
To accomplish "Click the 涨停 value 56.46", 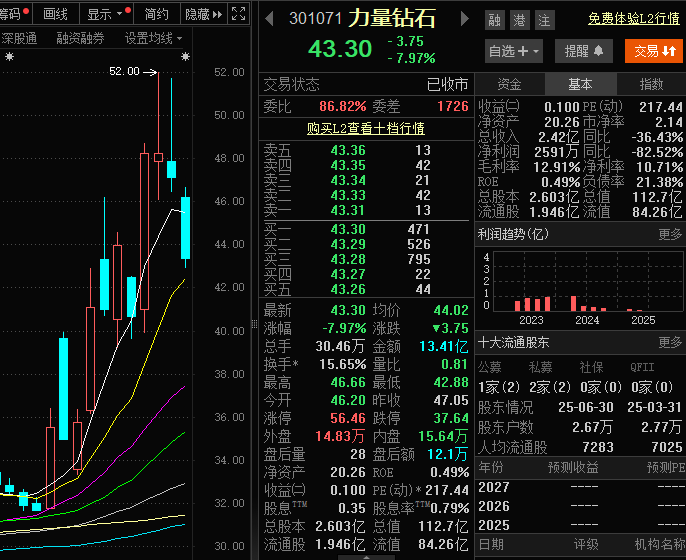I will 348,418.
